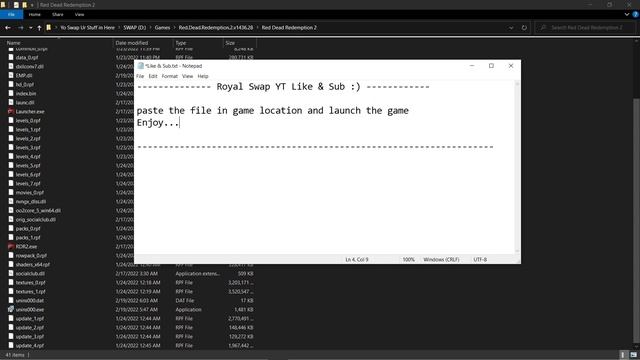Click Explorer's forward navigation arrow

[20, 28]
